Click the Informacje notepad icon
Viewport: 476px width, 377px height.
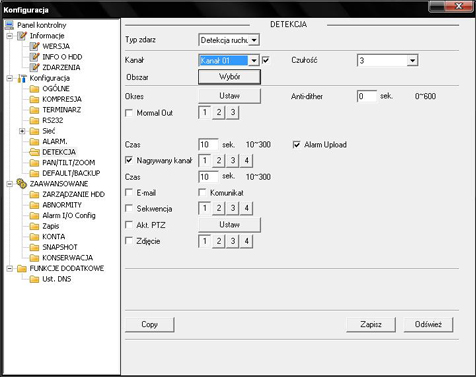click(22, 36)
